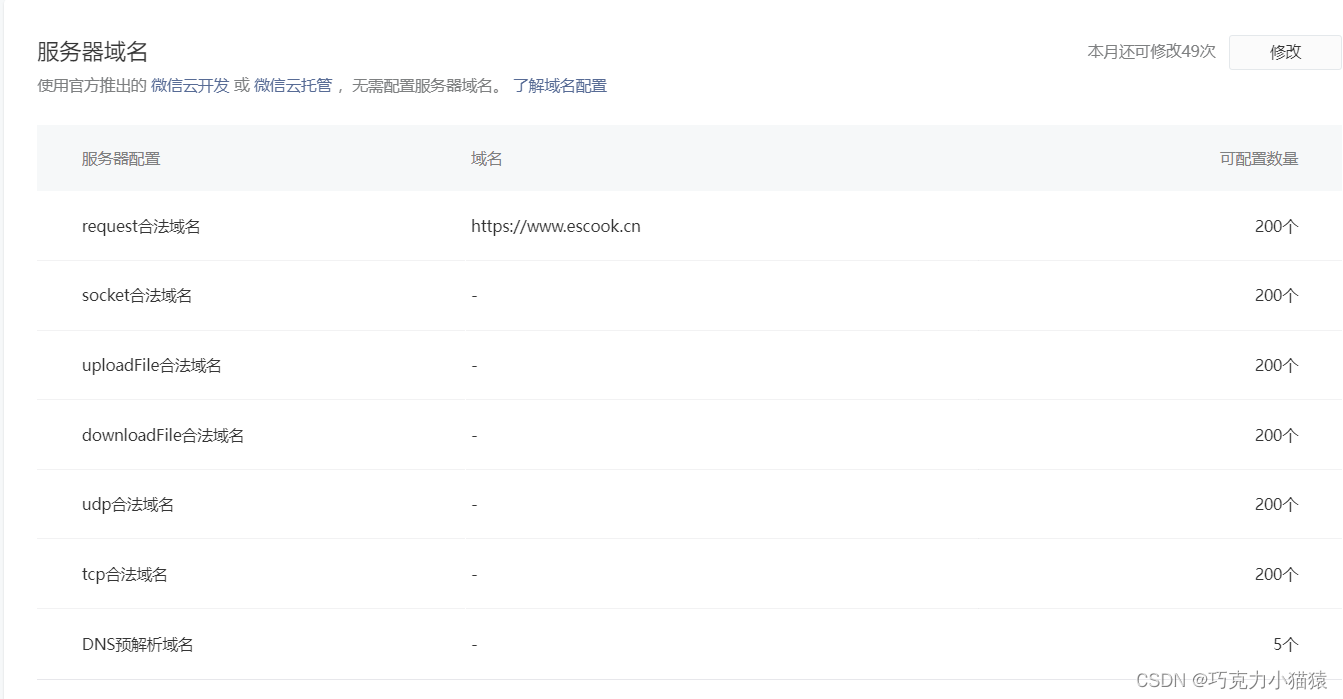Select the tcp合法域名 row
1343x699 pixels.
click(125, 574)
